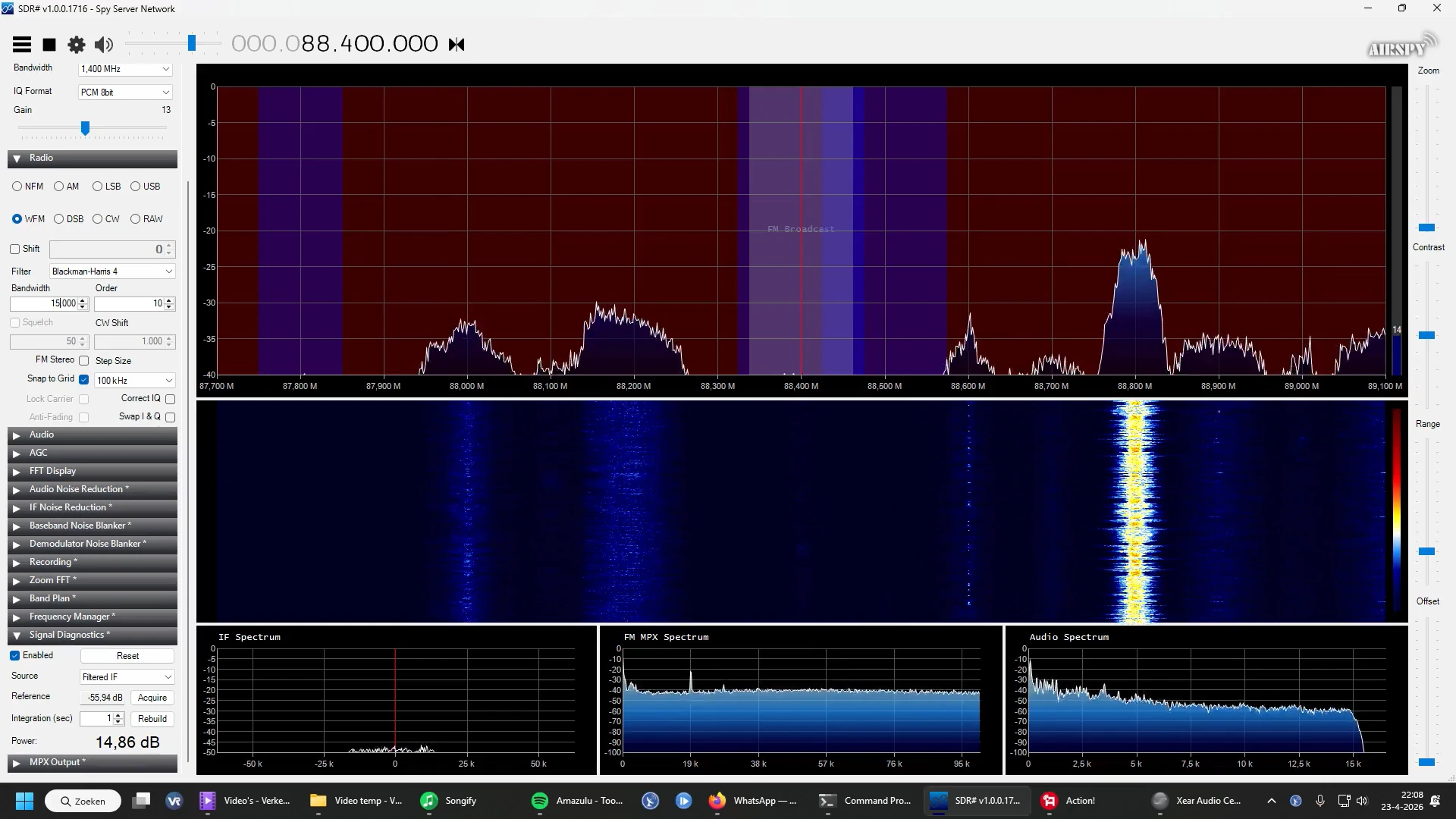Select NFM demodulation mode

tap(28, 187)
